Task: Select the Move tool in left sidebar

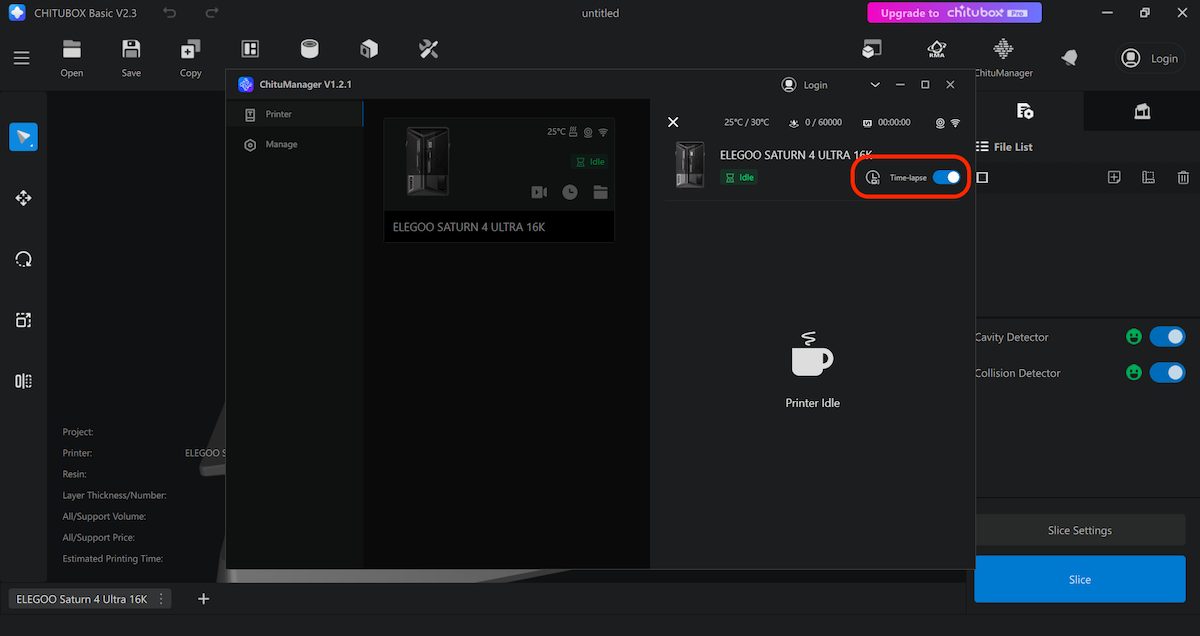Action: point(24,198)
